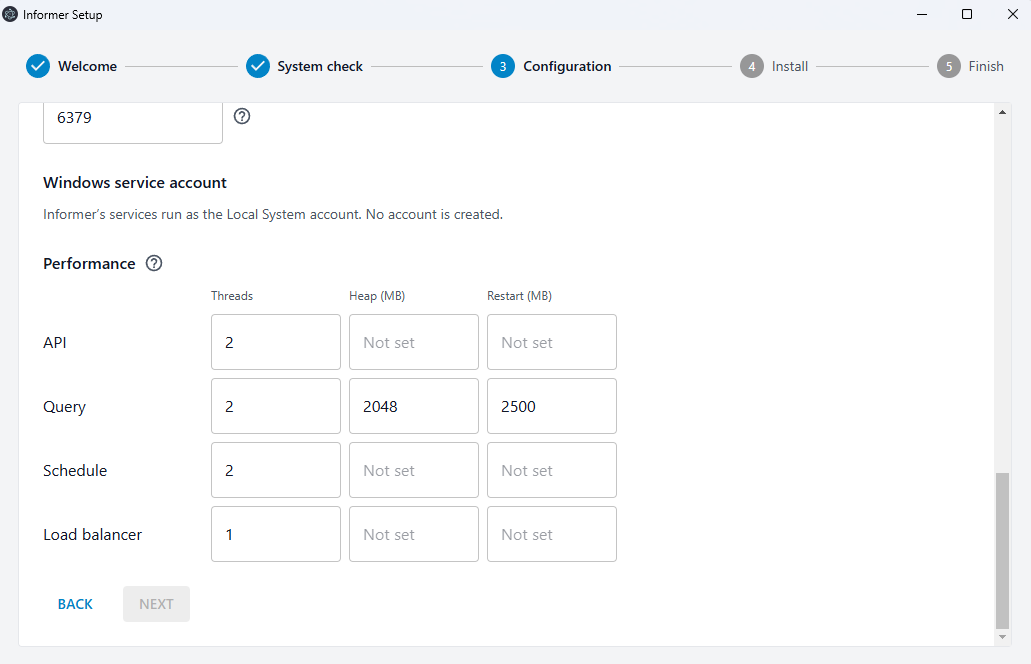The image size is (1031, 664).
Task: Click the vertical scrollbar thumb
Action: (1002, 550)
